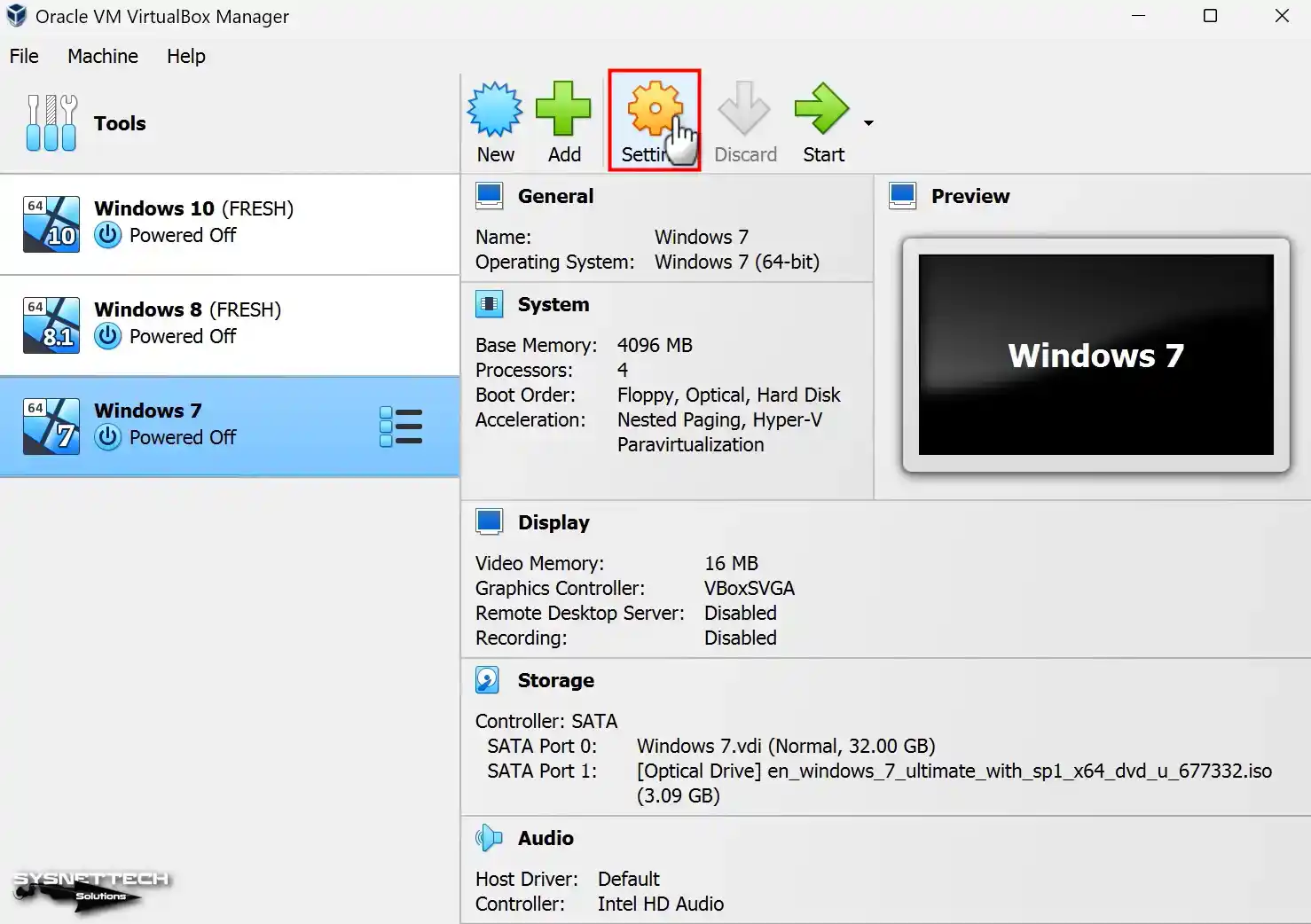Click the Preview section monitor icon
The width and height of the screenshot is (1311, 924).
pos(903,196)
